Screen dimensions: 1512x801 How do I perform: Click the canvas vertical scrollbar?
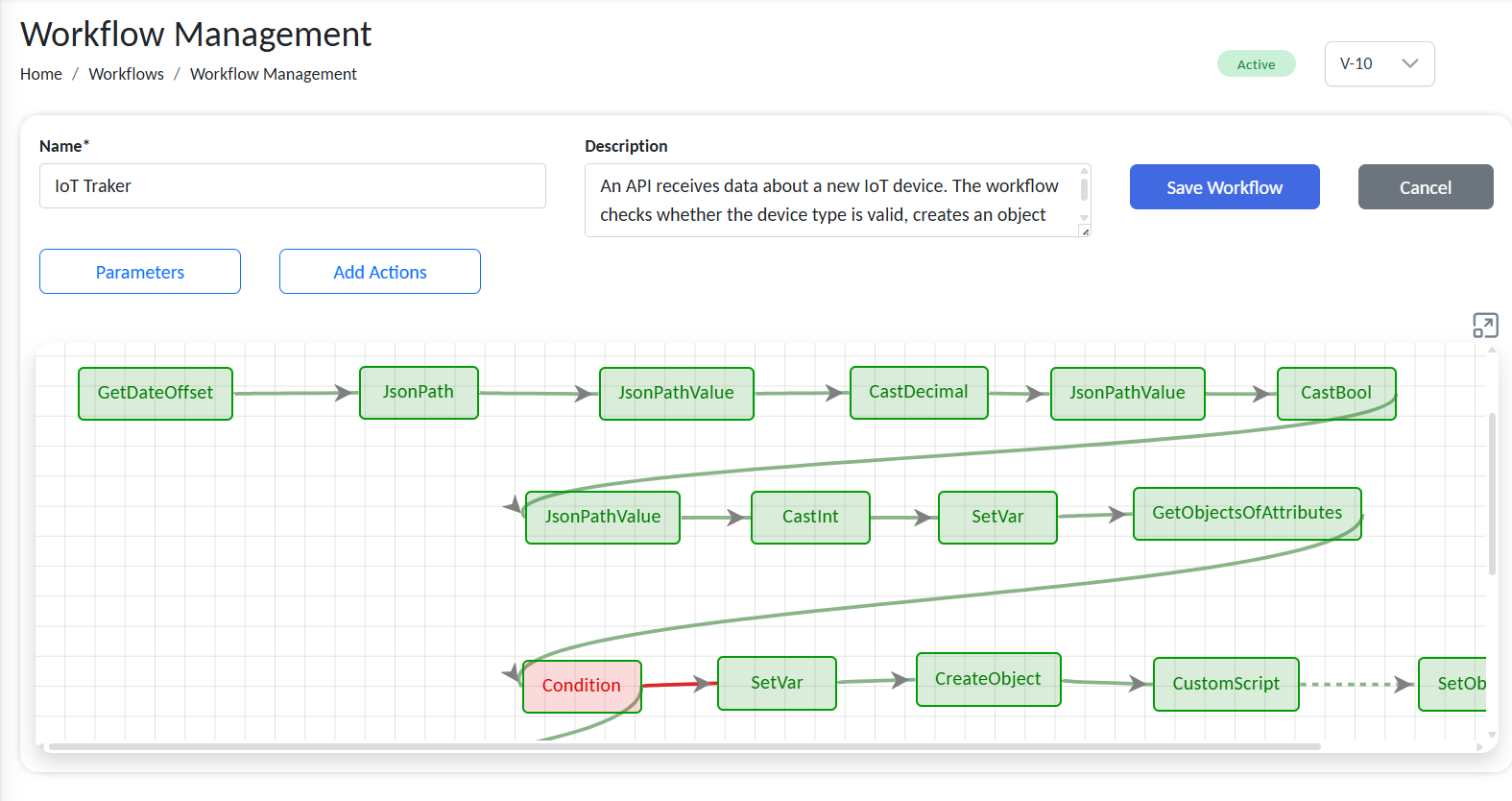click(1492, 494)
